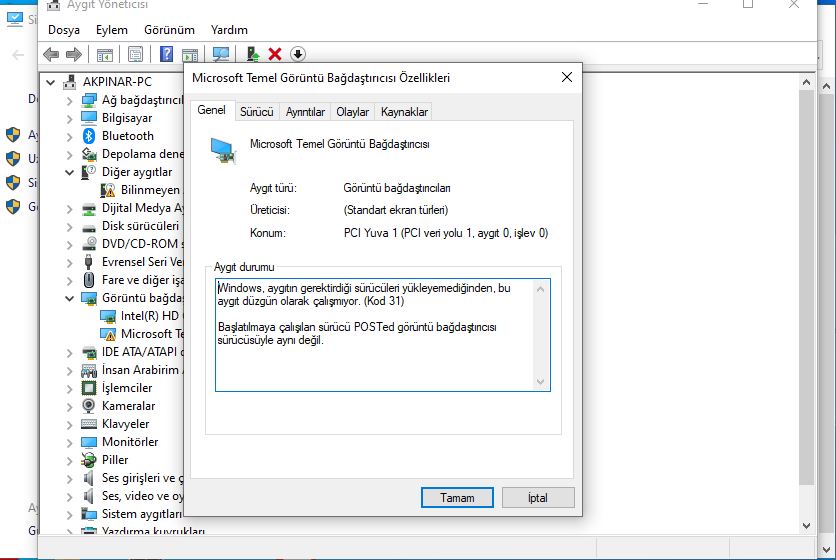This screenshot has width=836, height=560.
Task: Click the status box scrollbar up arrow
Action: tap(541, 289)
